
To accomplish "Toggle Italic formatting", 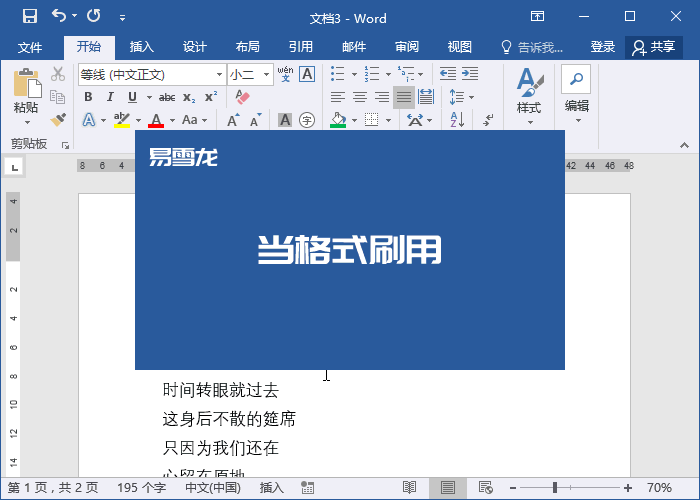I will coord(110,97).
